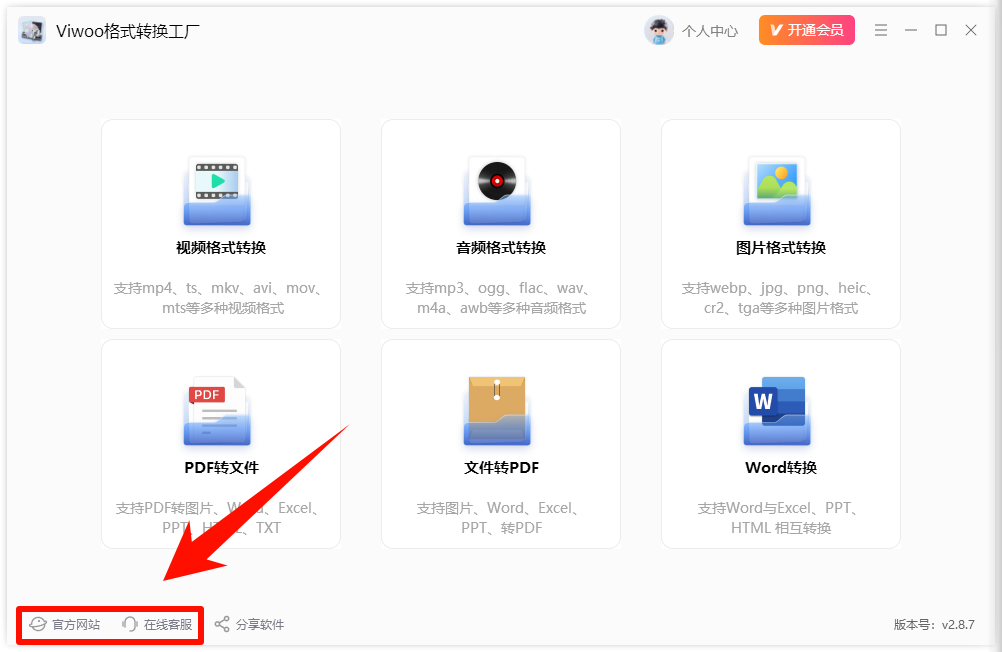This screenshot has width=1002, height=652.
Task: Click the headset icon beside 在线客服
Action: pyautogui.click(x=129, y=624)
